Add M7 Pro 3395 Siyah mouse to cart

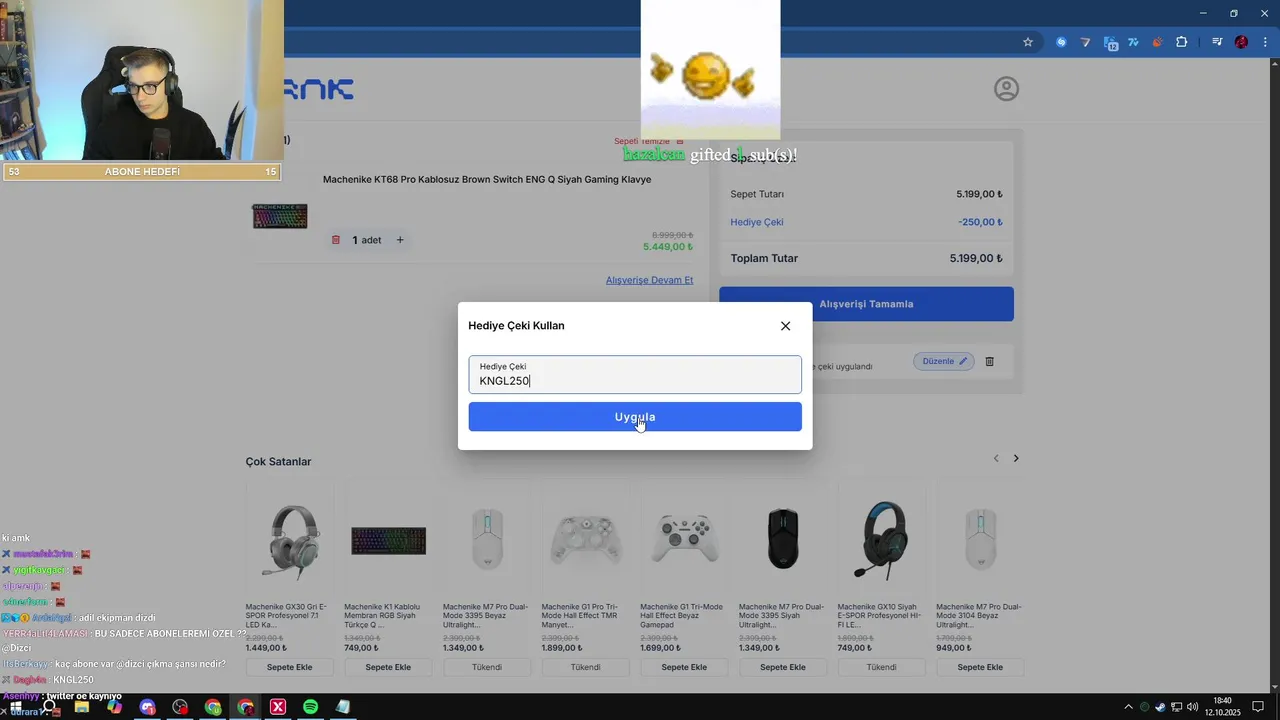click(x=783, y=667)
